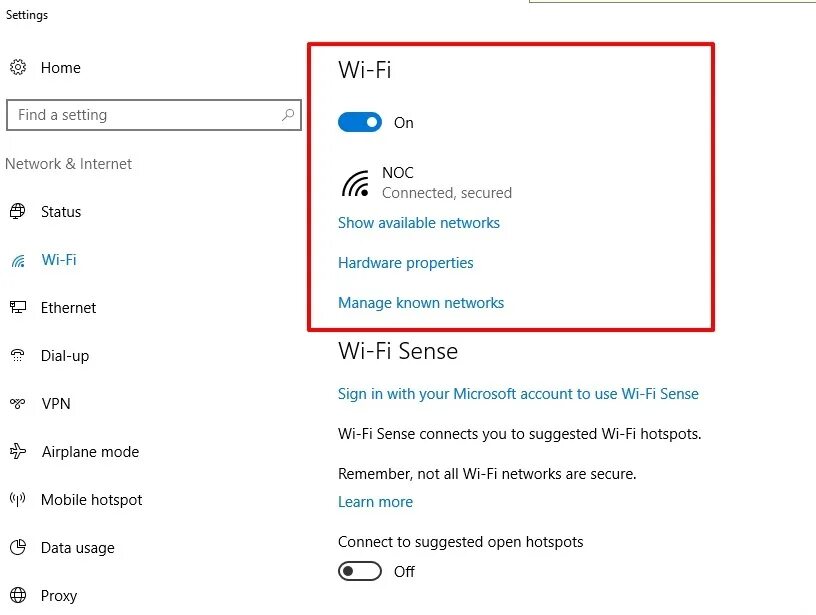This screenshot has height=615, width=816.
Task: Click the Airplane mode plane icon
Action: coord(18,452)
